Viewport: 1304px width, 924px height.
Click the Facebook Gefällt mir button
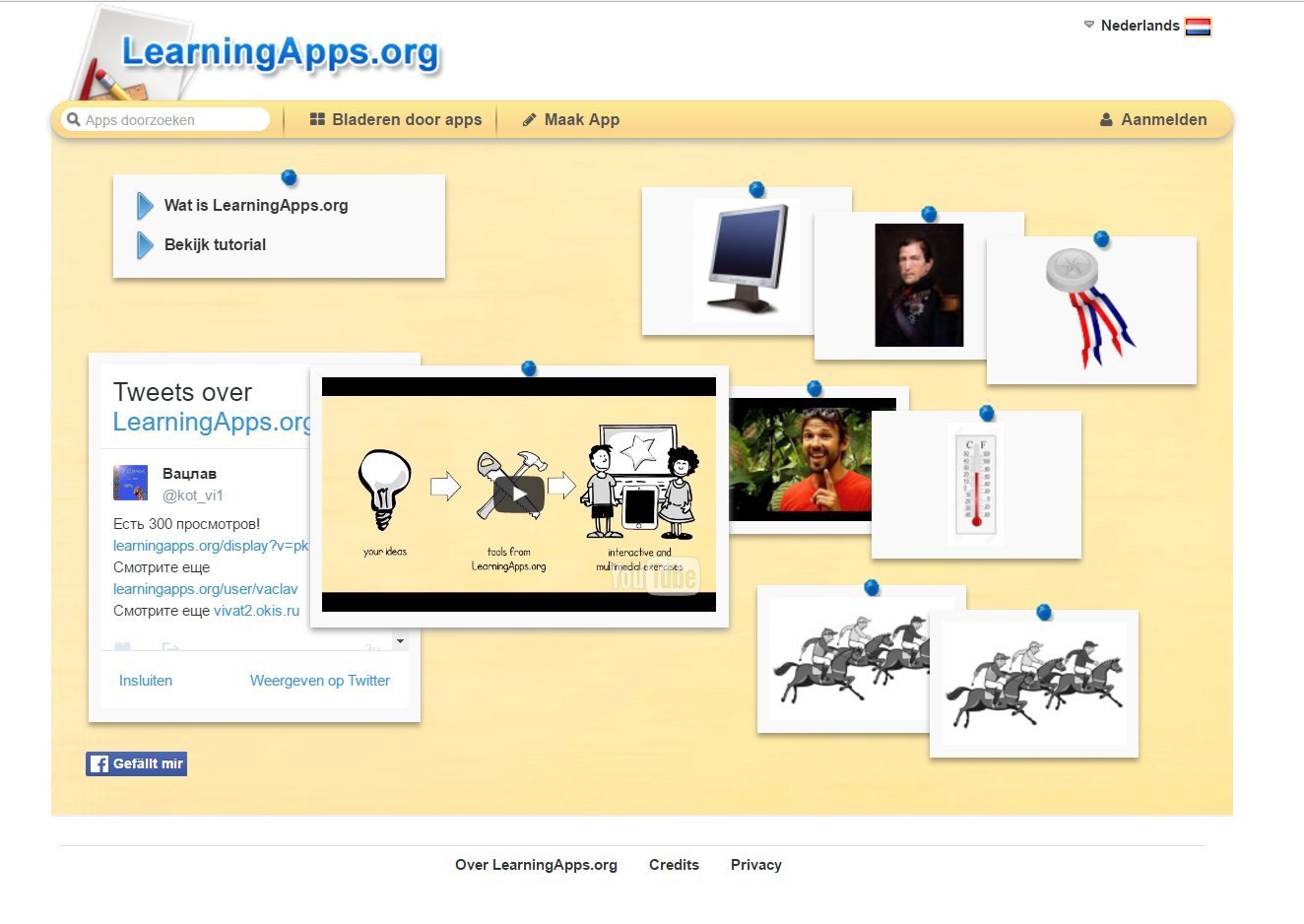[x=136, y=763]
